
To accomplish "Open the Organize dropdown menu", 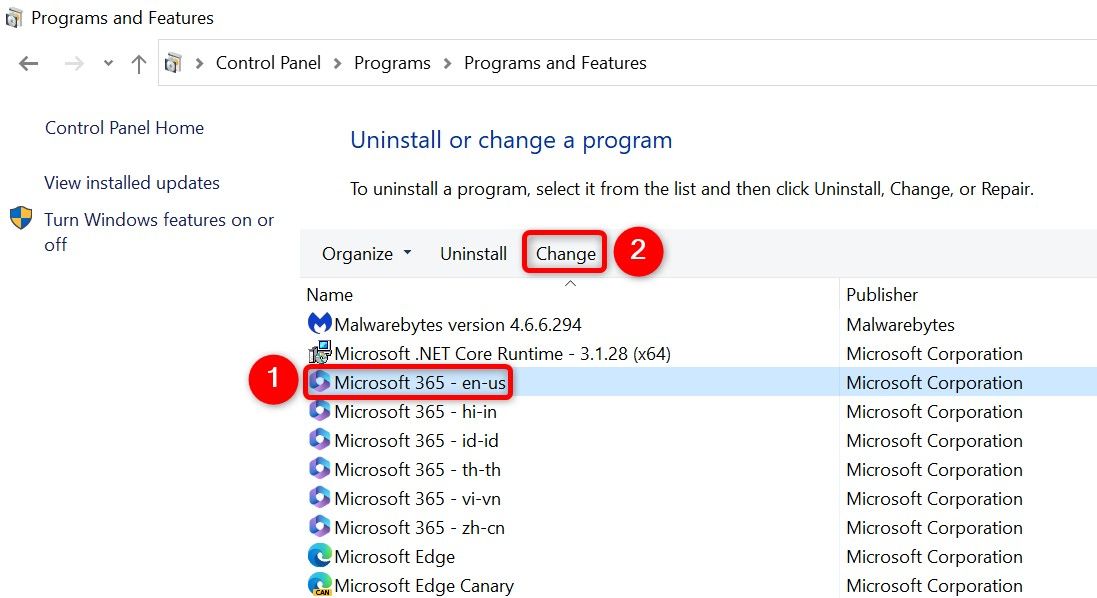I will click(x=365, y=253).
